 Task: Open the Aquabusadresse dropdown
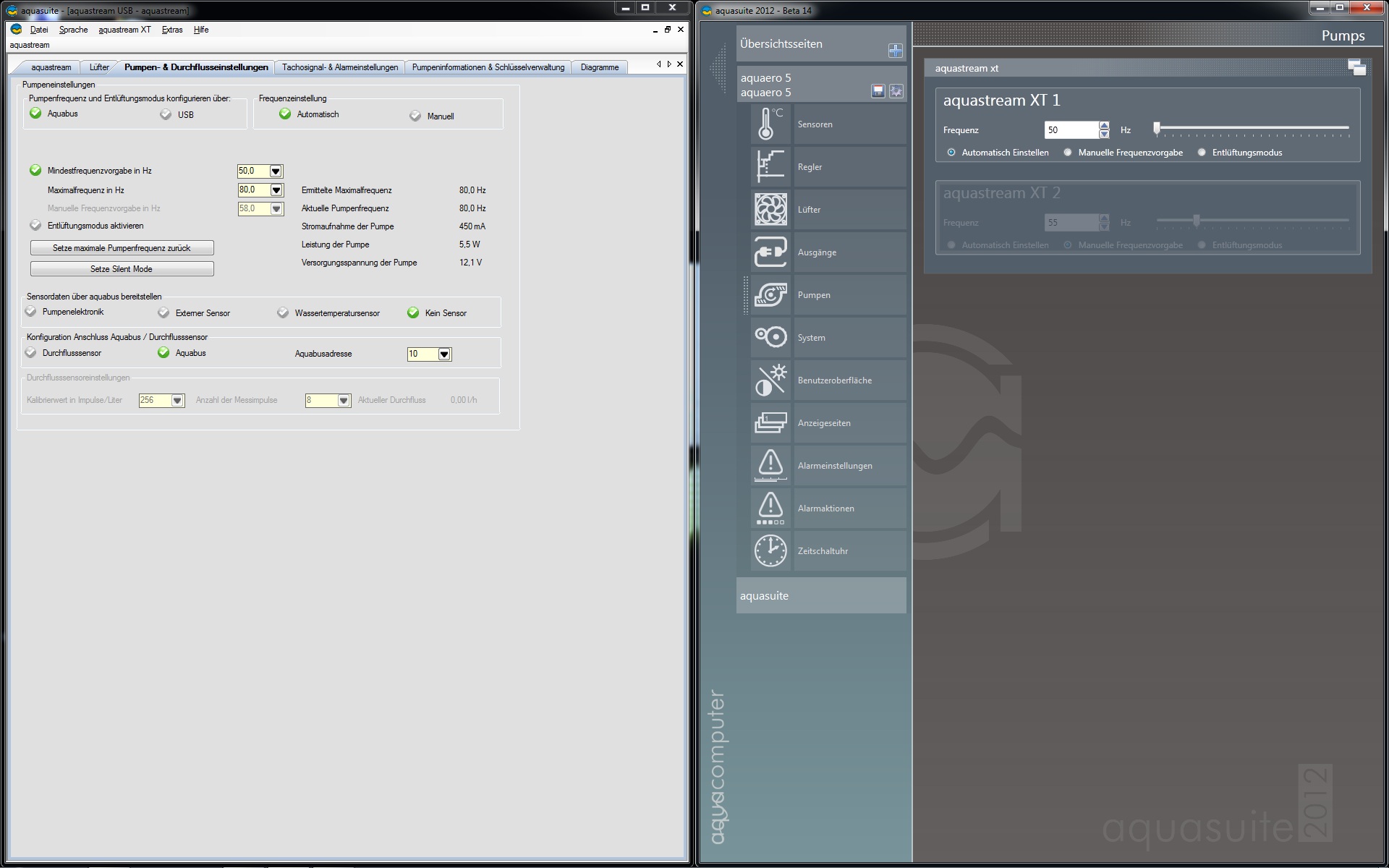point(444,354)
